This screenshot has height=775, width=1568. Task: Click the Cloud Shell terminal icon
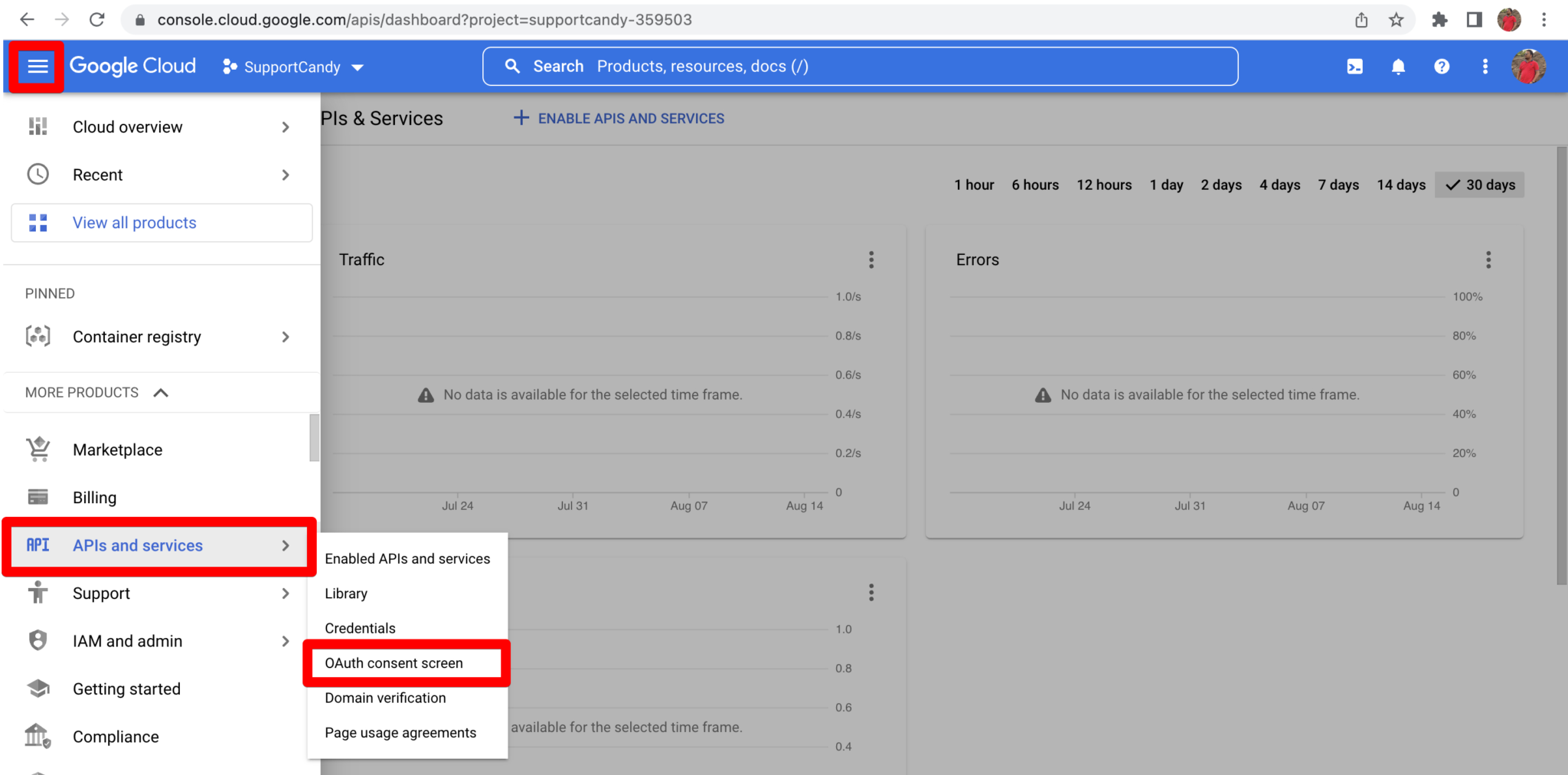pos(1354,67)
